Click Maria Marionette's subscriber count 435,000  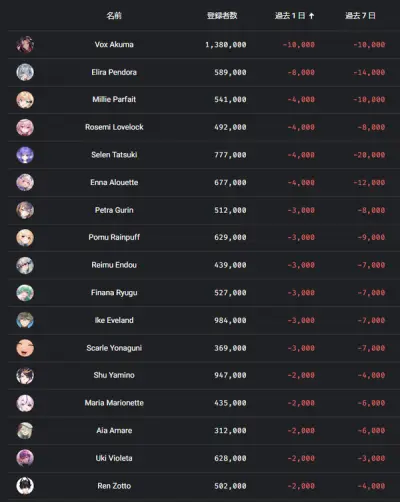[230, 403]
